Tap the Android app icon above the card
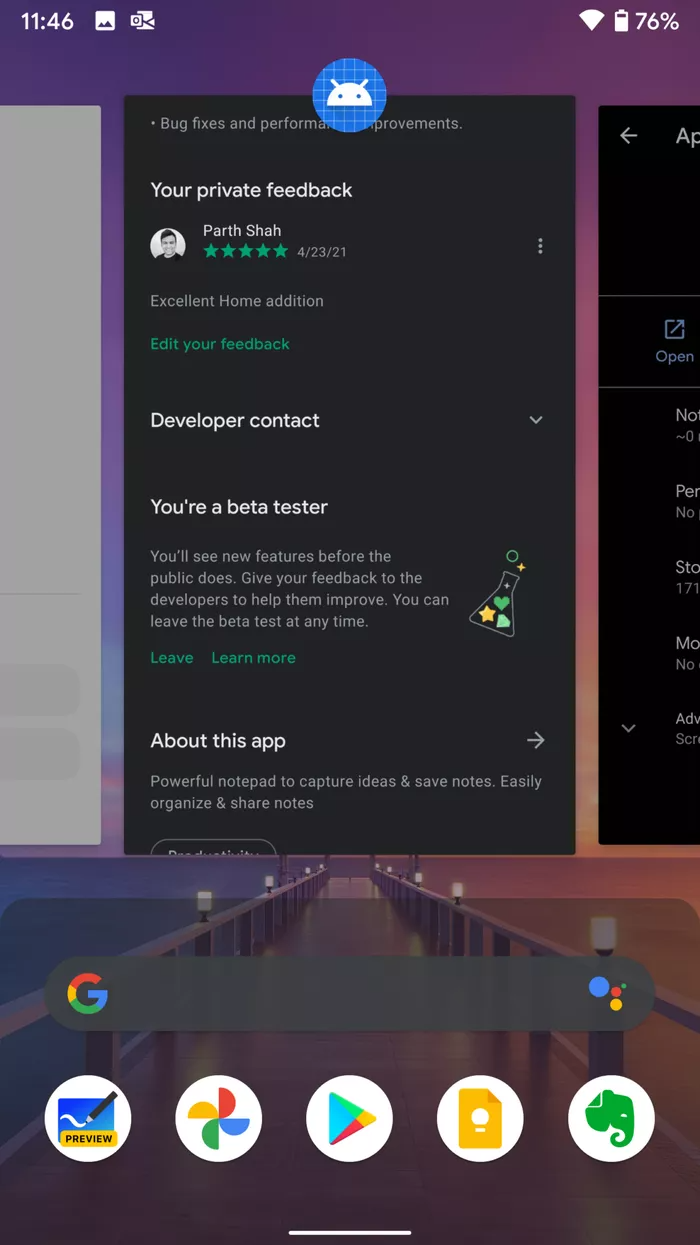 [x=349, y=95]
